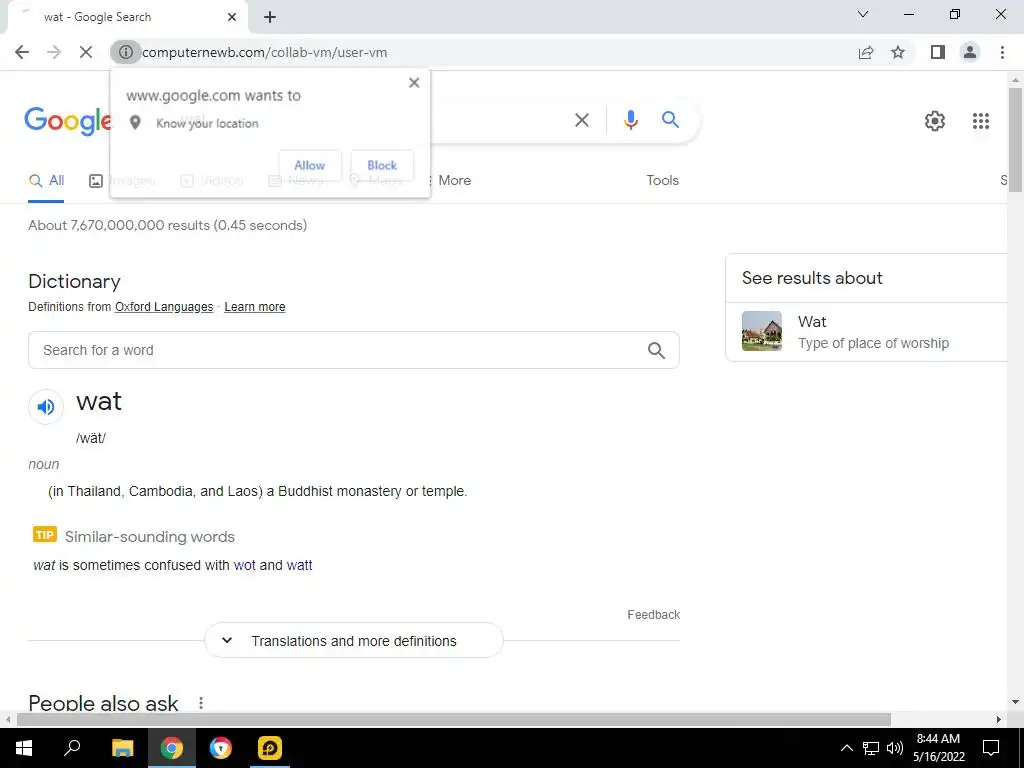Screen dimensions: 1024x768
Task: Go to Google home via logo
Action: pyautogui.click(x=68, y=121)
